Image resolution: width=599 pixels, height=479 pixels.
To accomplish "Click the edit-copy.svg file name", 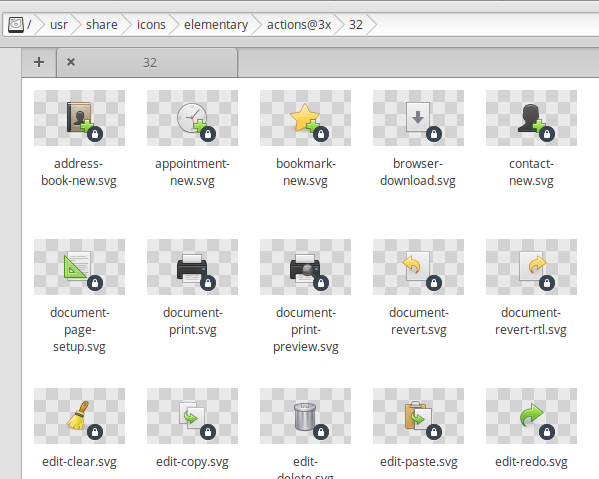I will 192,462.
